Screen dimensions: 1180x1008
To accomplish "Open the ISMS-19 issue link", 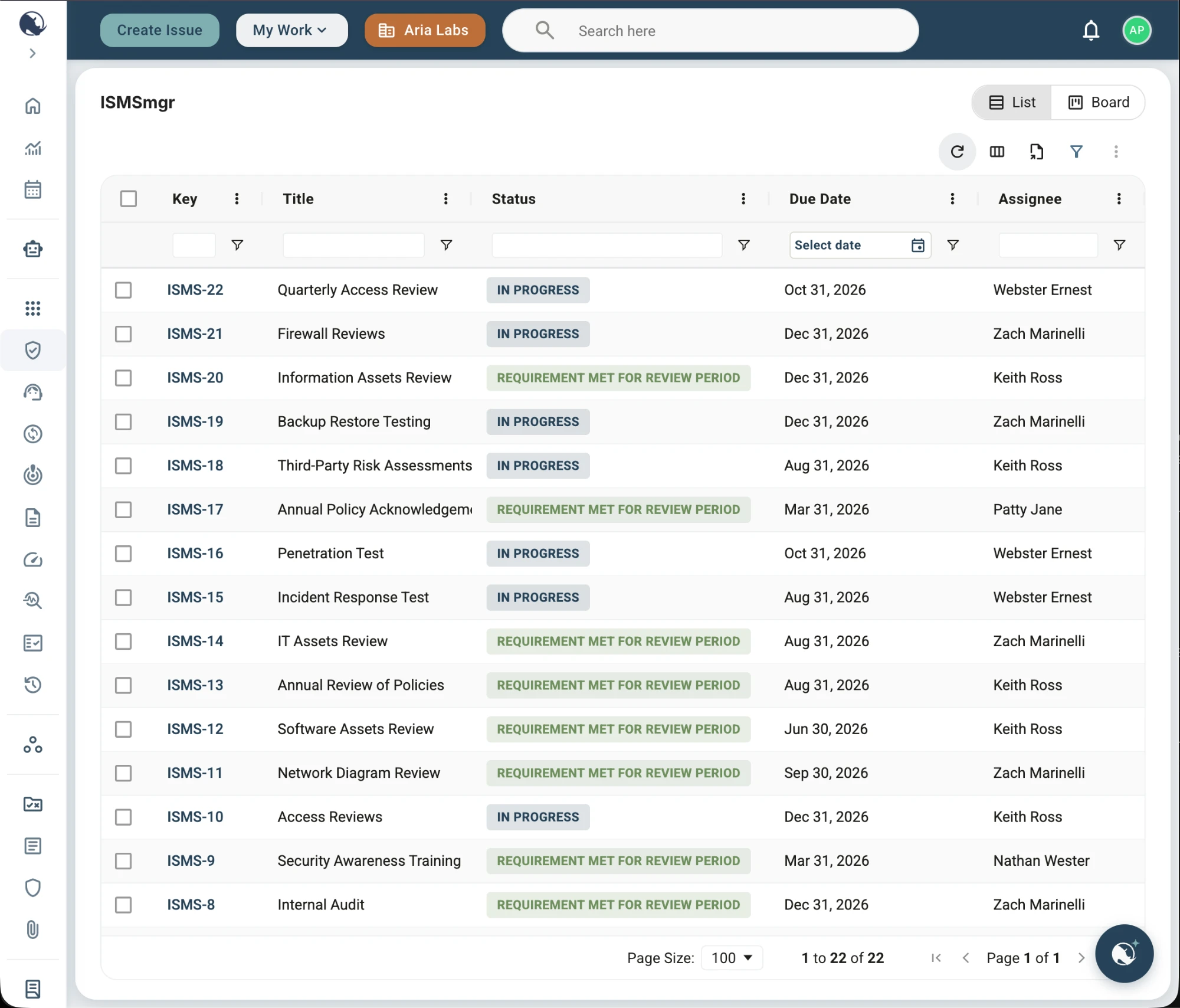I will [195, 421].
